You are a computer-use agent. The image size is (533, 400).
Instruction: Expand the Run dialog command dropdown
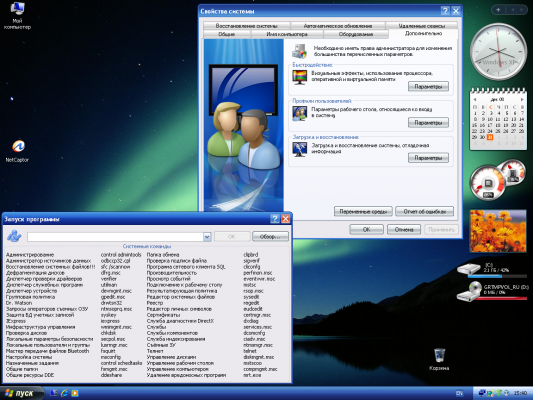[207, 237]
